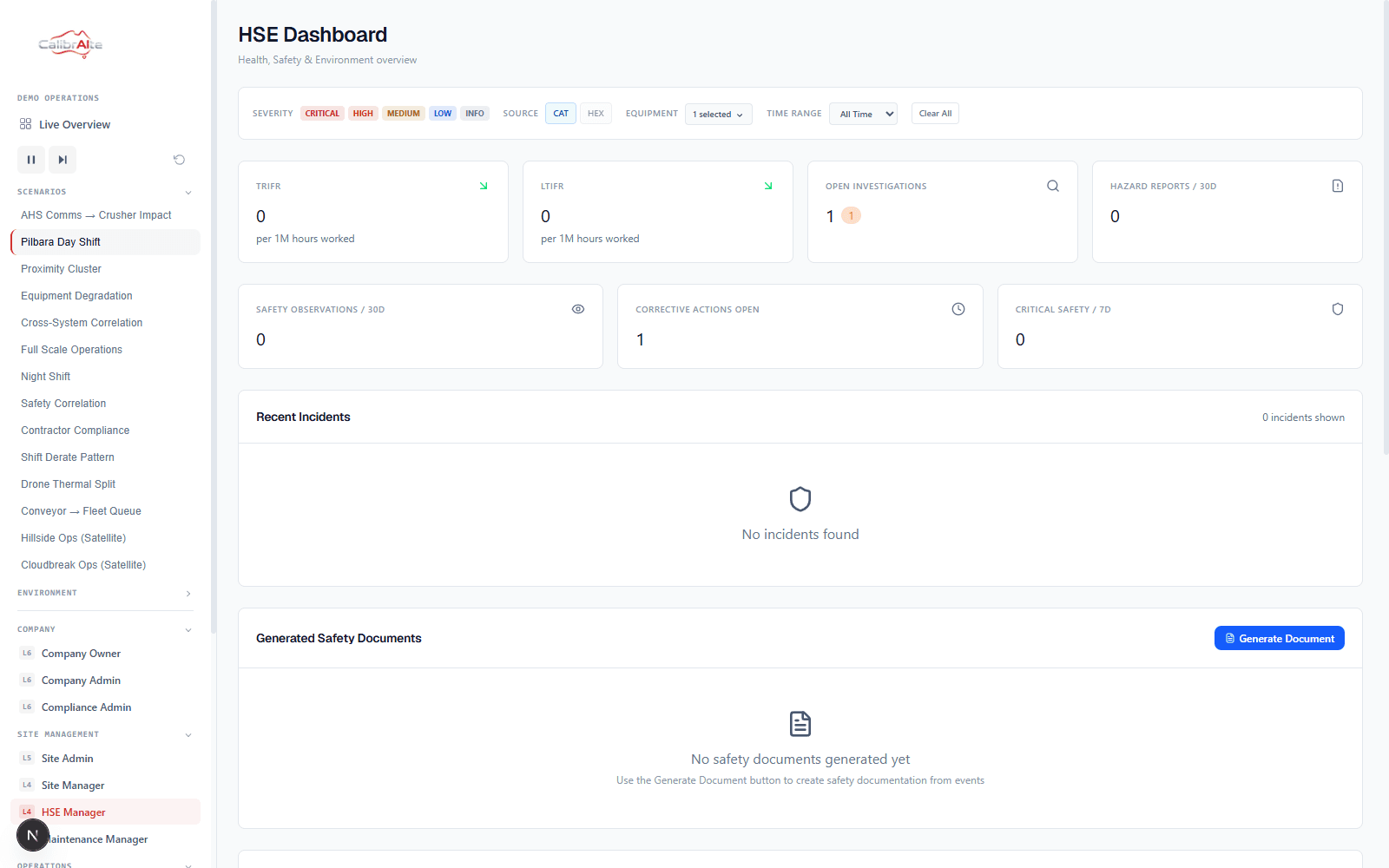Switch to the Company Owner role
The image size is (1389, 868).
click(x=105, y=653)
